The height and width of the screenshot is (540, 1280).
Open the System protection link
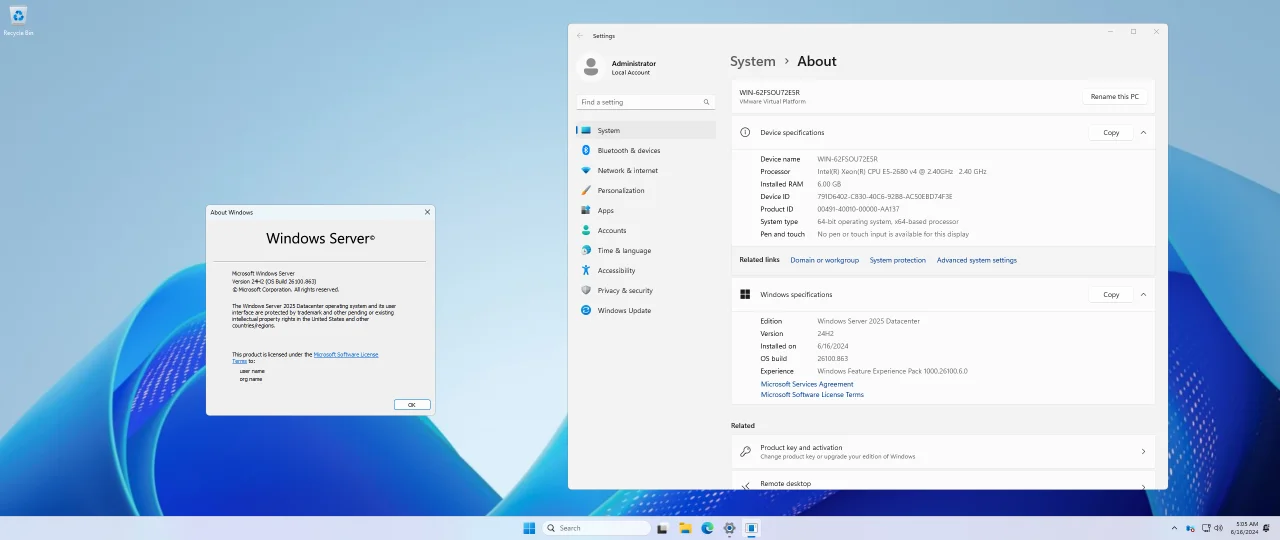point(898,260)
